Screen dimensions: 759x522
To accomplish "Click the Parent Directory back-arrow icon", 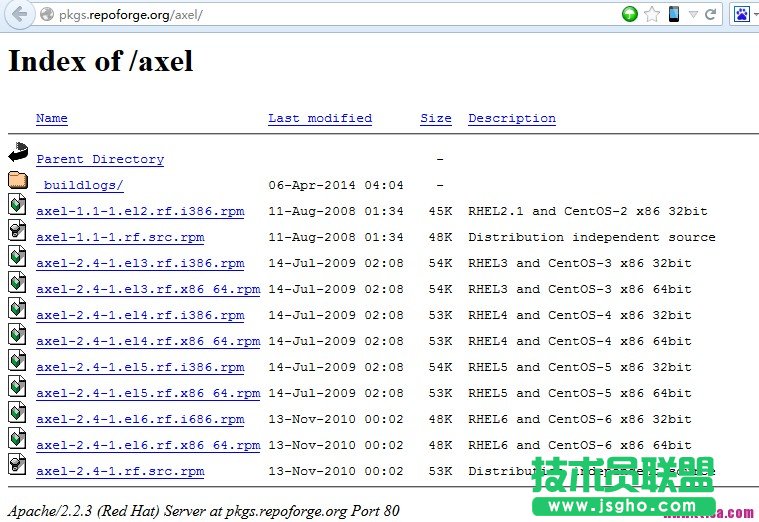I will tap(18, 154).
